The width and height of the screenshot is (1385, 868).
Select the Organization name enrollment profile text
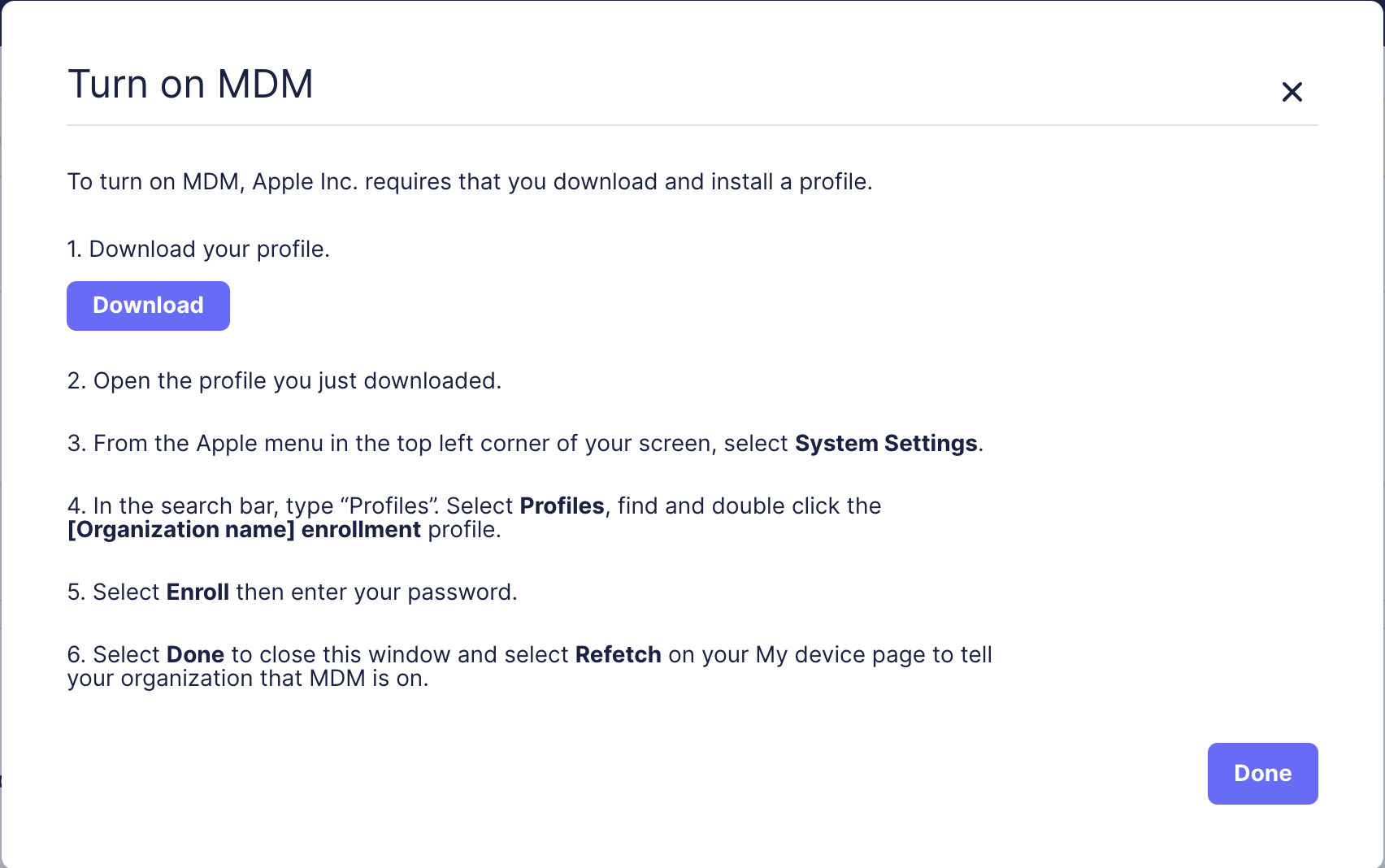pos(244,529)
